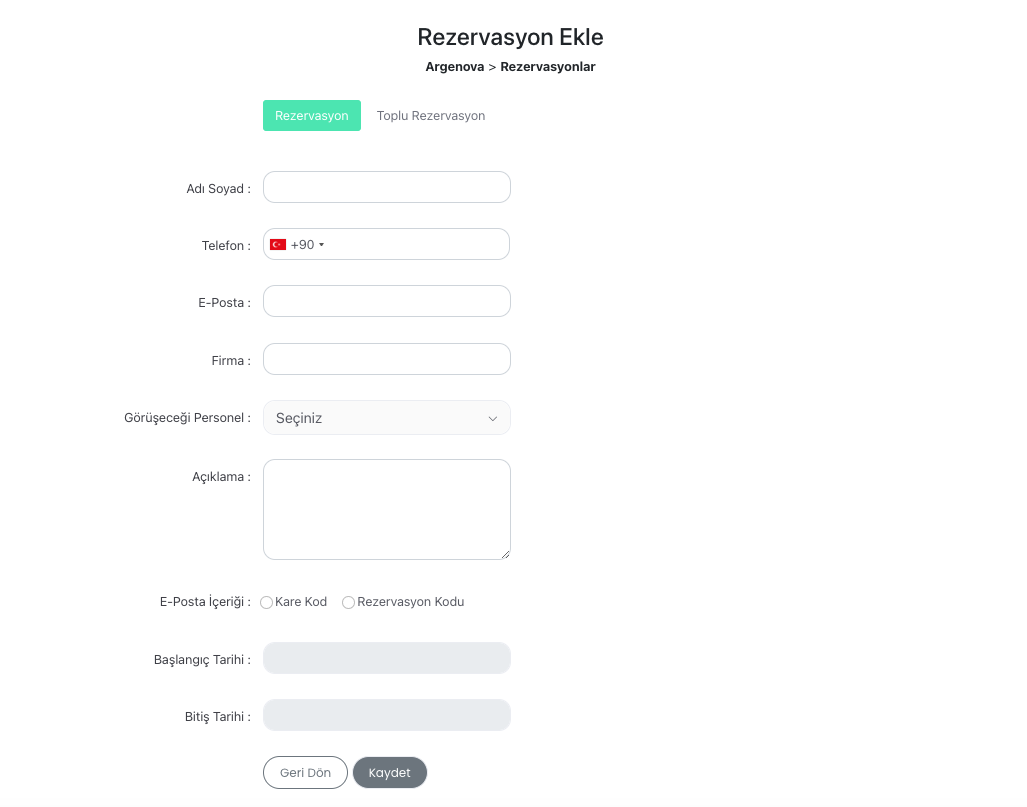Focus the Adı Soyad input field

click(x=386, y=187)
